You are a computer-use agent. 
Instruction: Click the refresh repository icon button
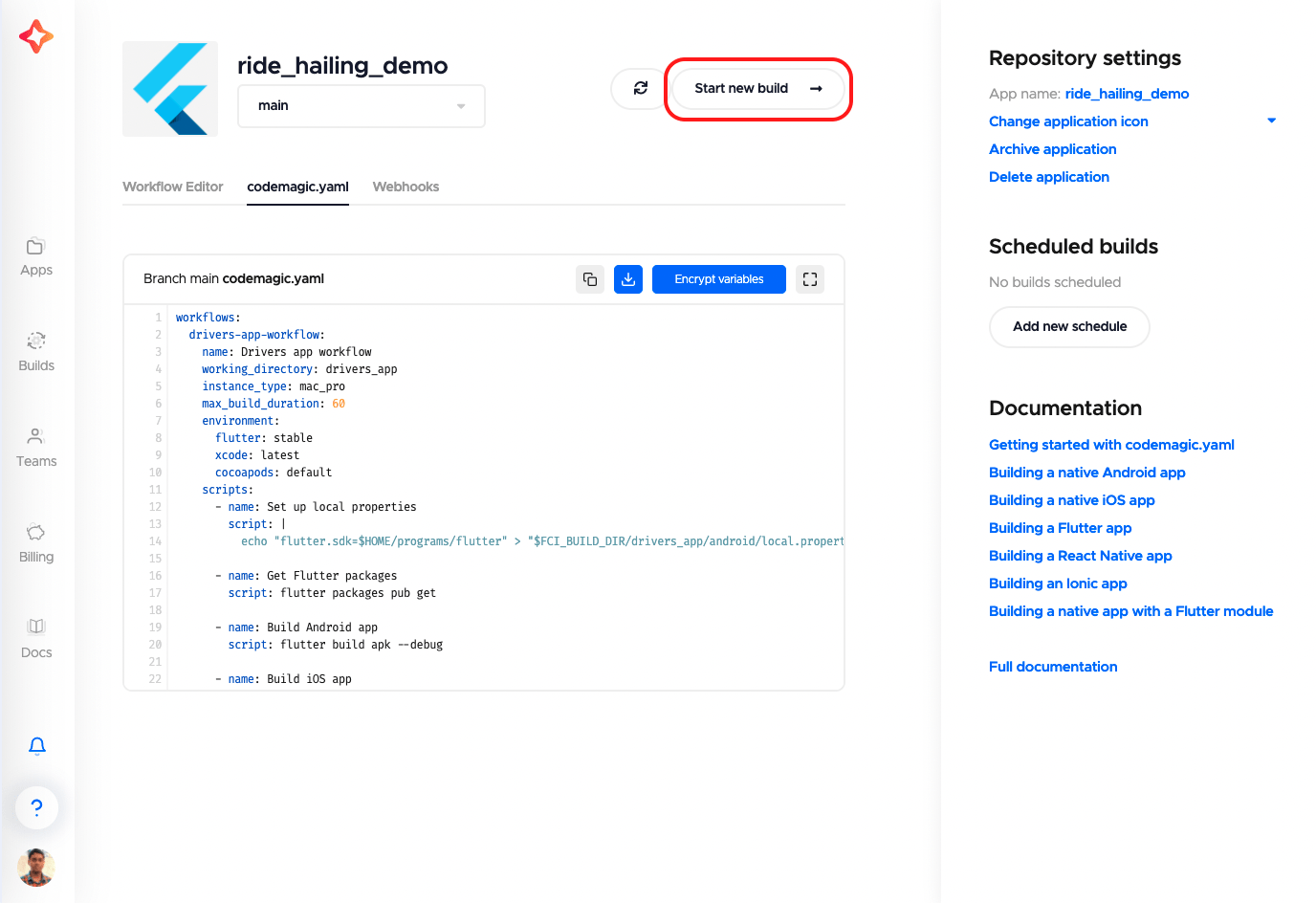(641, 88)
